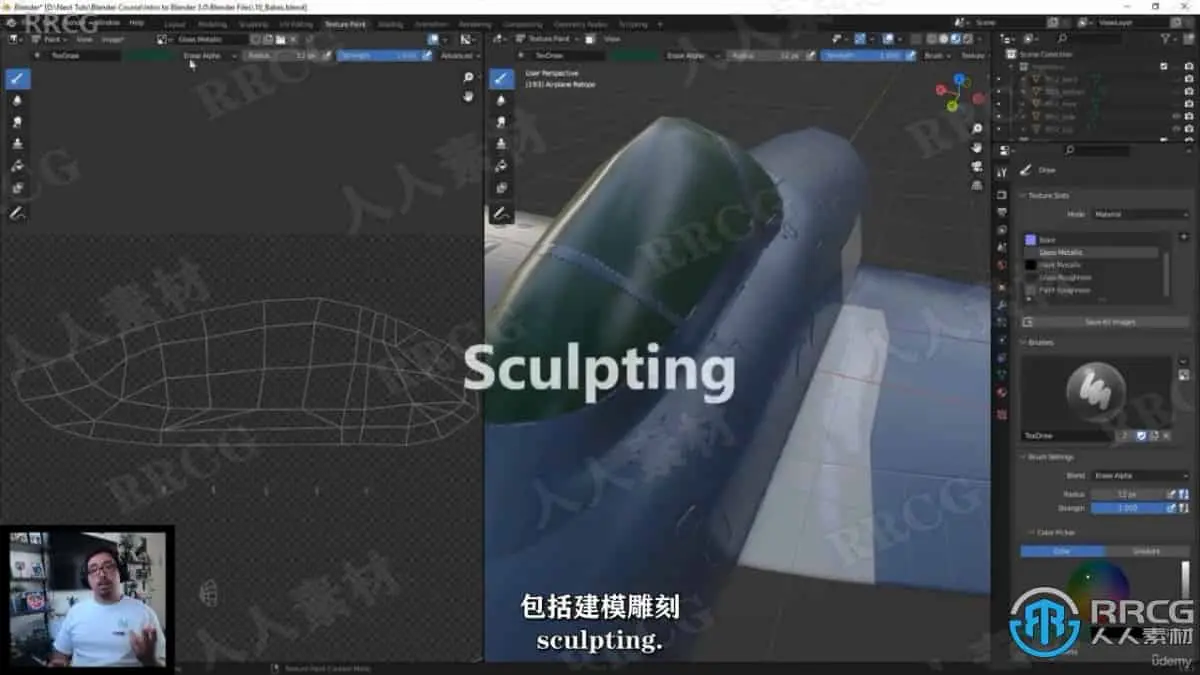Open the View menu in 3D viewport header
Image resolution: width=1200 pixels, height=675 pixels.
(x=612, y=39)
